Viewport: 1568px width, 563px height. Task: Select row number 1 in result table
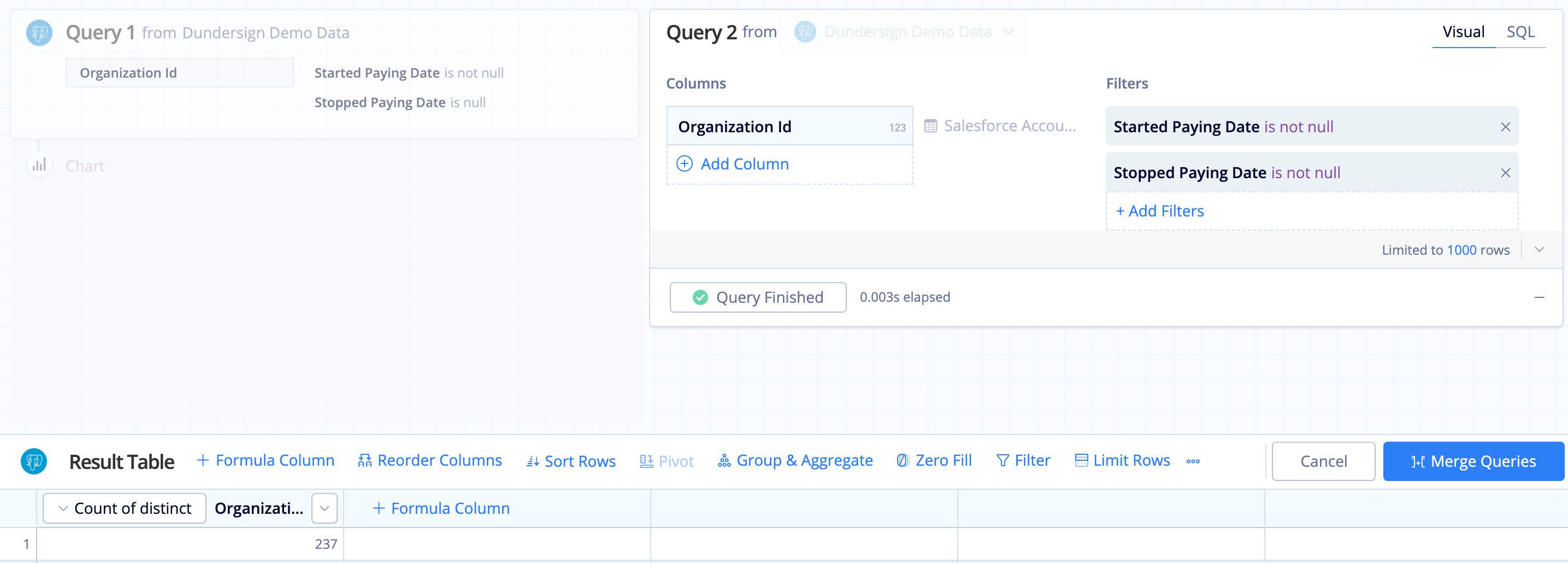pos(26,543)
